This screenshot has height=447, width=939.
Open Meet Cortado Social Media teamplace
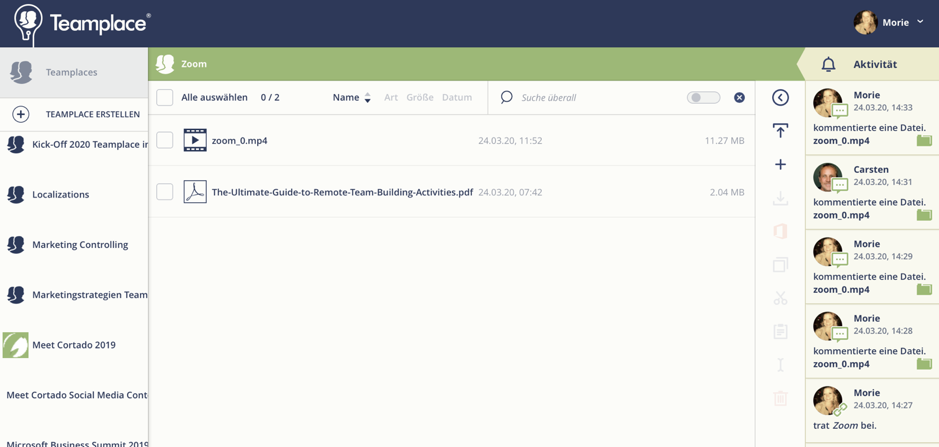(74, 395)
